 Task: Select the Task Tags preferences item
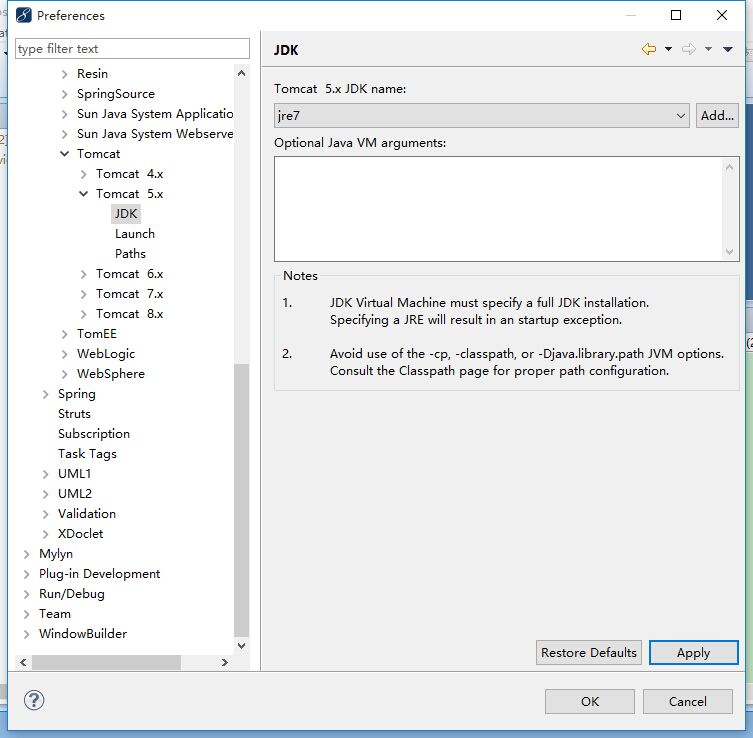pos(87,454)
